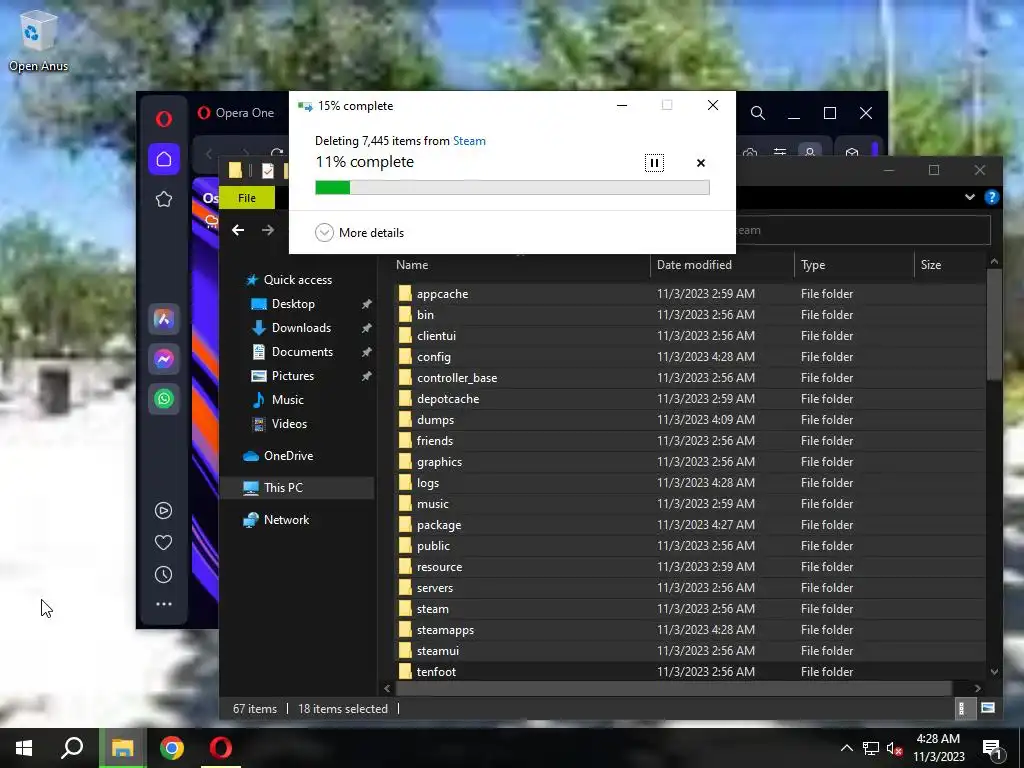1024x768 pixels.
Task: Show hidden tray icons chevron
Action: point(846,748)
